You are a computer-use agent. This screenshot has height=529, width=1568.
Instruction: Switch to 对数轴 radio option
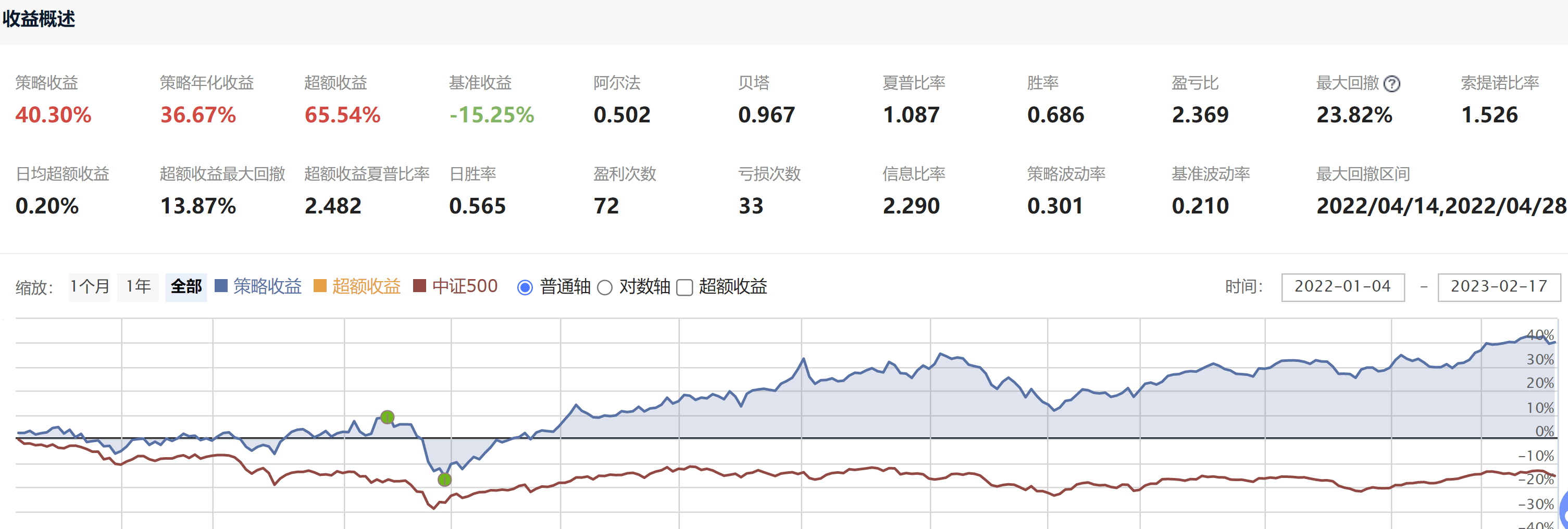[x=604, y=287]
